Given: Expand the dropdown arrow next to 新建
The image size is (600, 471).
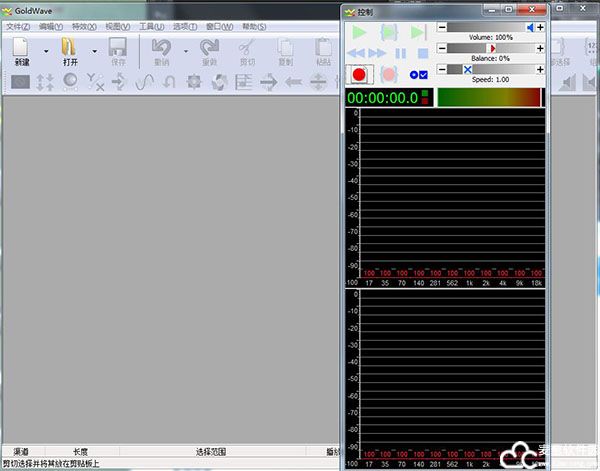Looking at the screenshot, I should 45,50.
